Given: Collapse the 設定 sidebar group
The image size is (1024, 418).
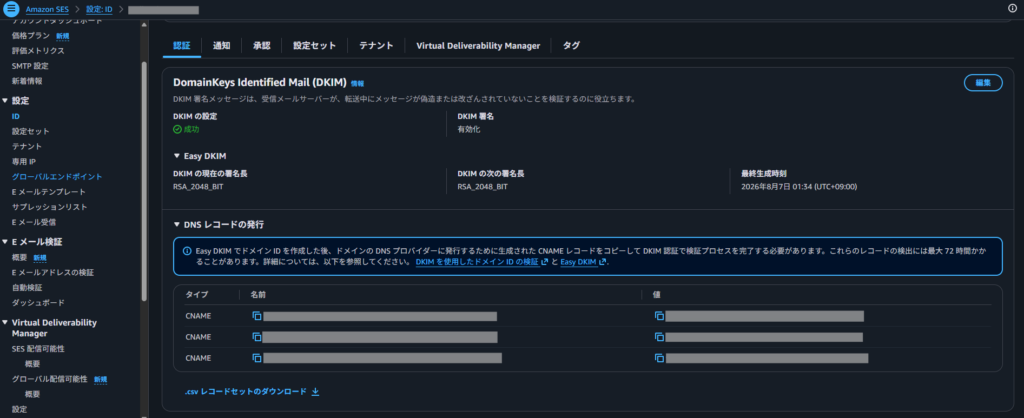Looking at the screenshot, I should (x=5, y=101).
